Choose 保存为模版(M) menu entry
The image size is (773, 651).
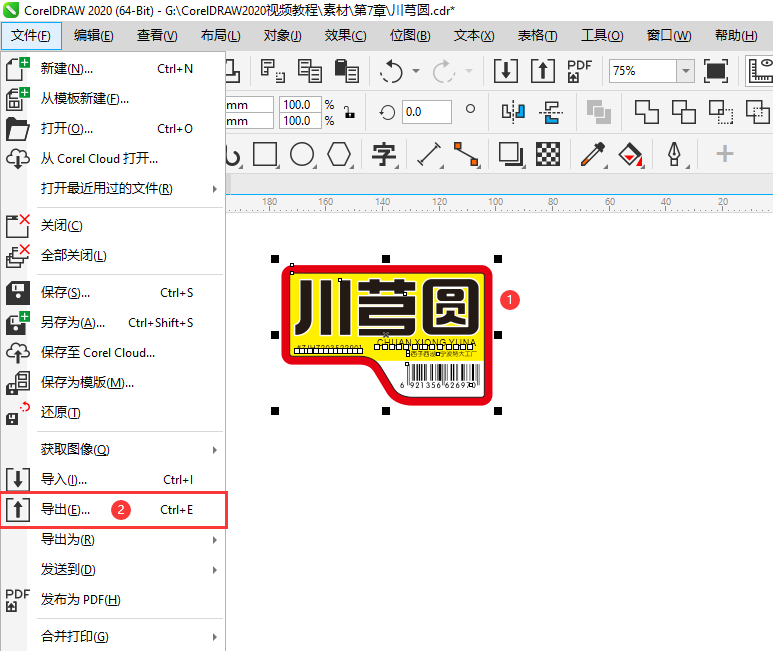(x=113, y=382)
